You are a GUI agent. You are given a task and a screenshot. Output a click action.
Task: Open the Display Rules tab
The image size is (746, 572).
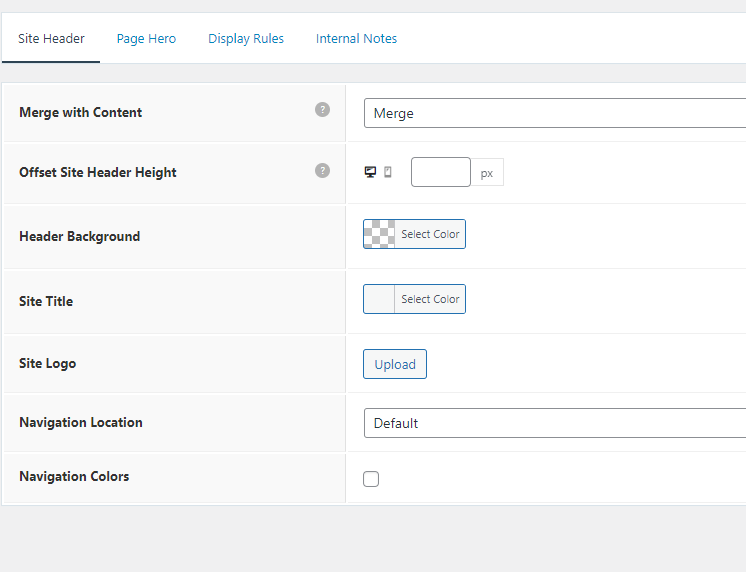[246, 39]
